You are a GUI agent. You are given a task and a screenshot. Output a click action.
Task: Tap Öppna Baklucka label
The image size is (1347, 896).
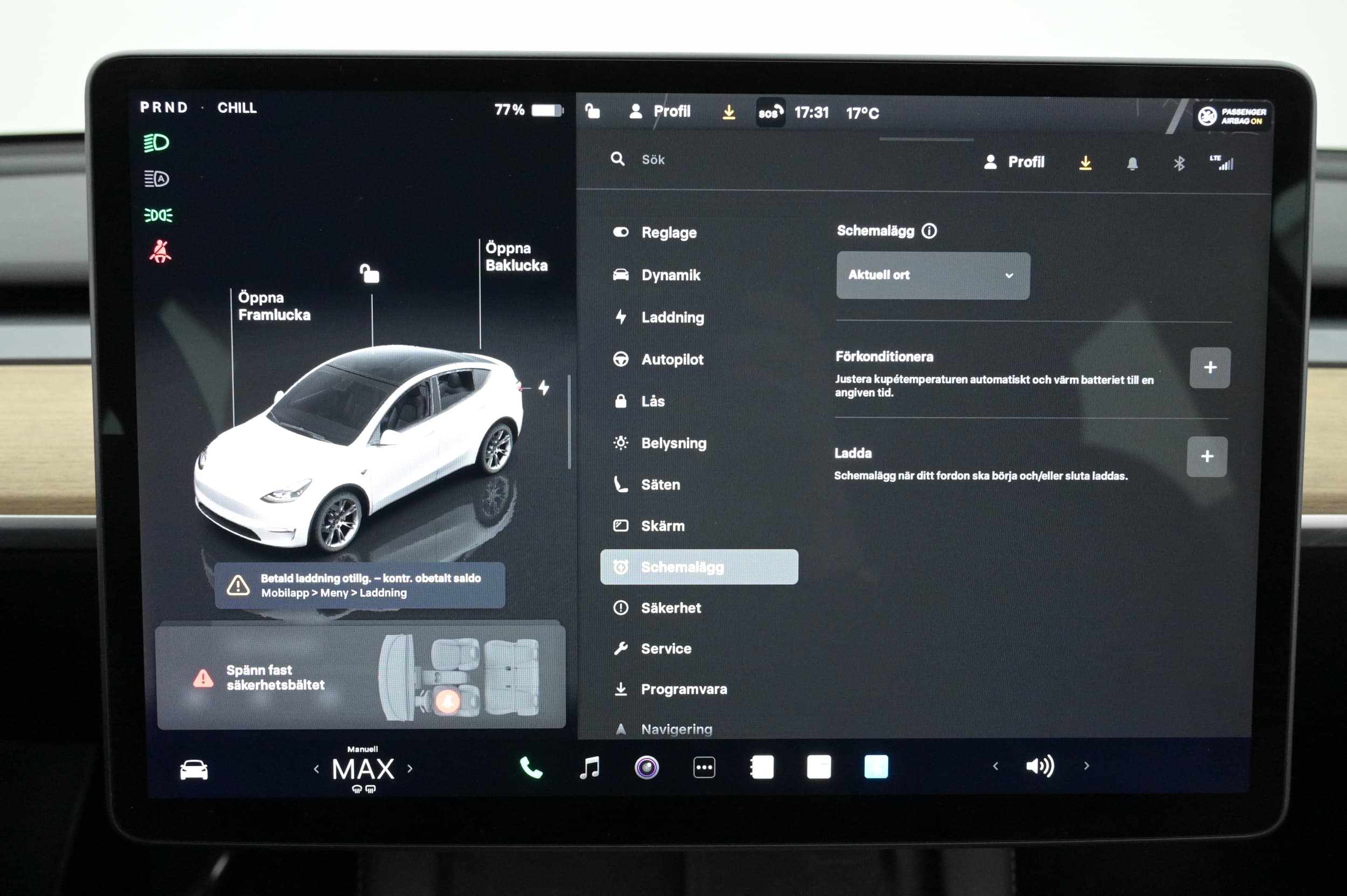point(516,256)
